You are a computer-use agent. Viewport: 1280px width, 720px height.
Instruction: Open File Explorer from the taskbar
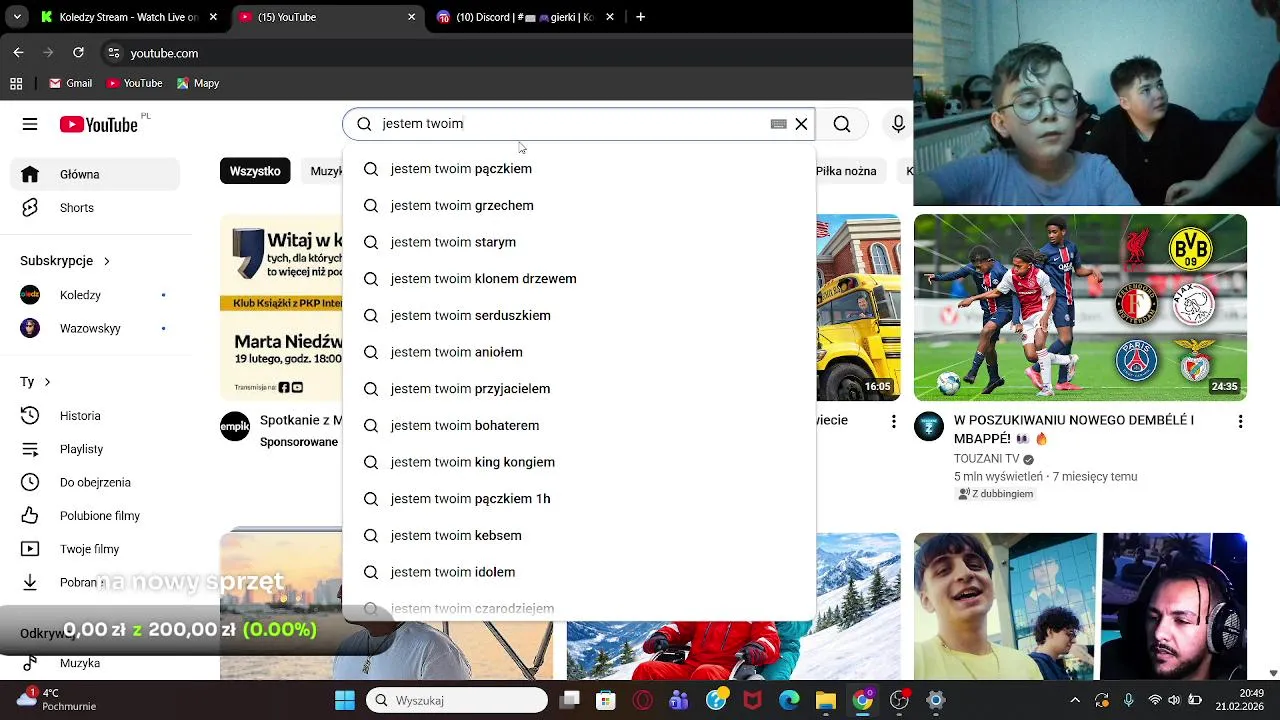coord(826,700)
